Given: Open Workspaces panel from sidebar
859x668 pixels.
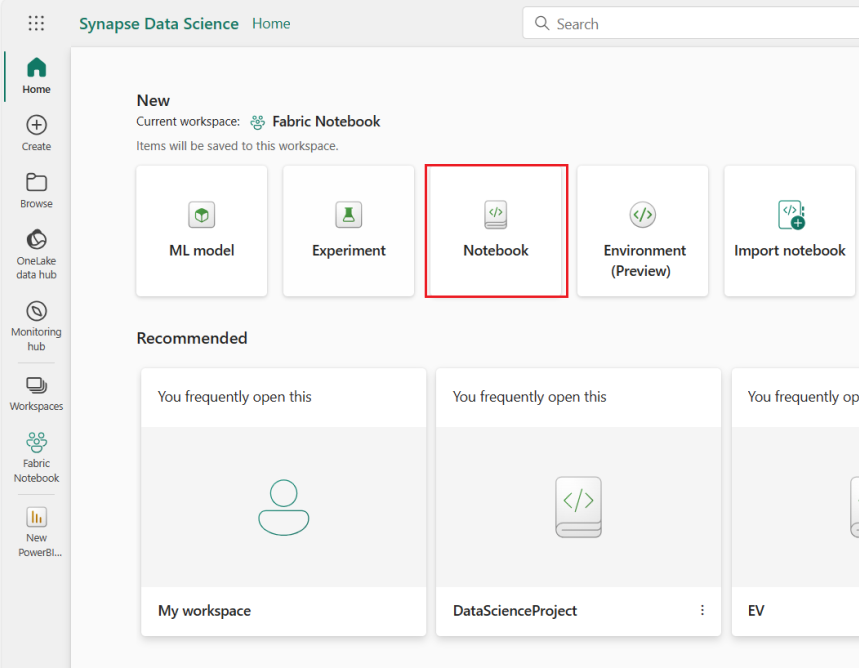Looking at the screenshot, I should click(36, 393).
